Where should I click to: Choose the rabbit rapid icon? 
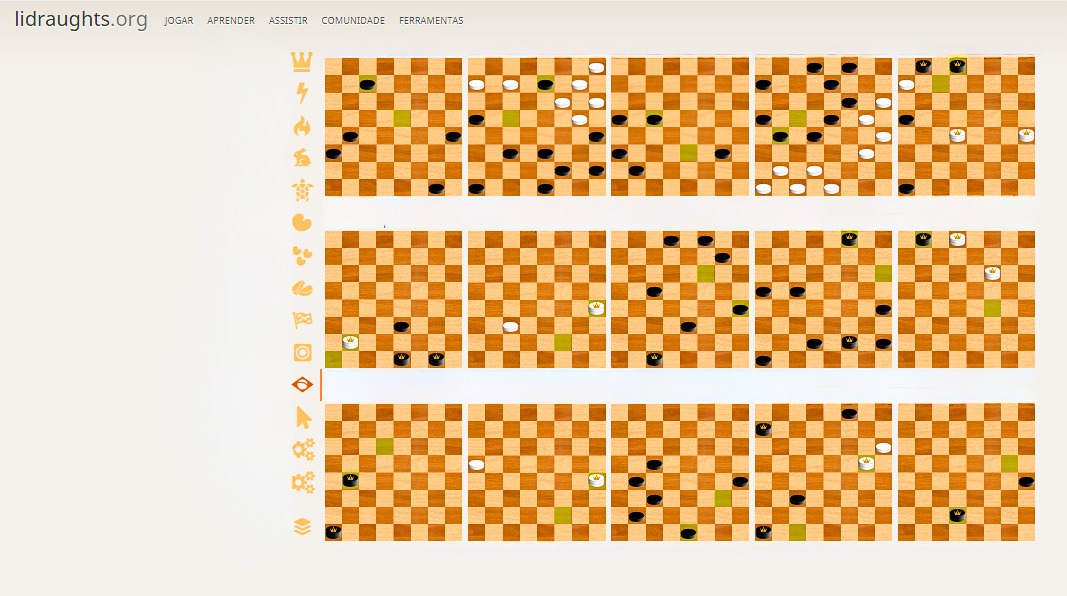click(x=302, y=158)
